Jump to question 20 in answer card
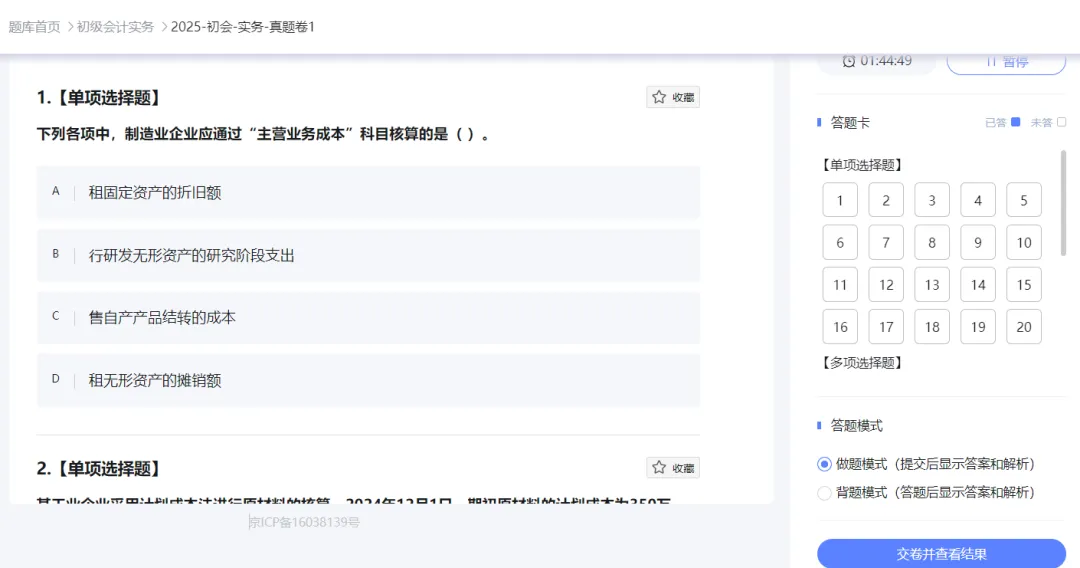This screenshot has width=1080, height=568. [1024, 326]
